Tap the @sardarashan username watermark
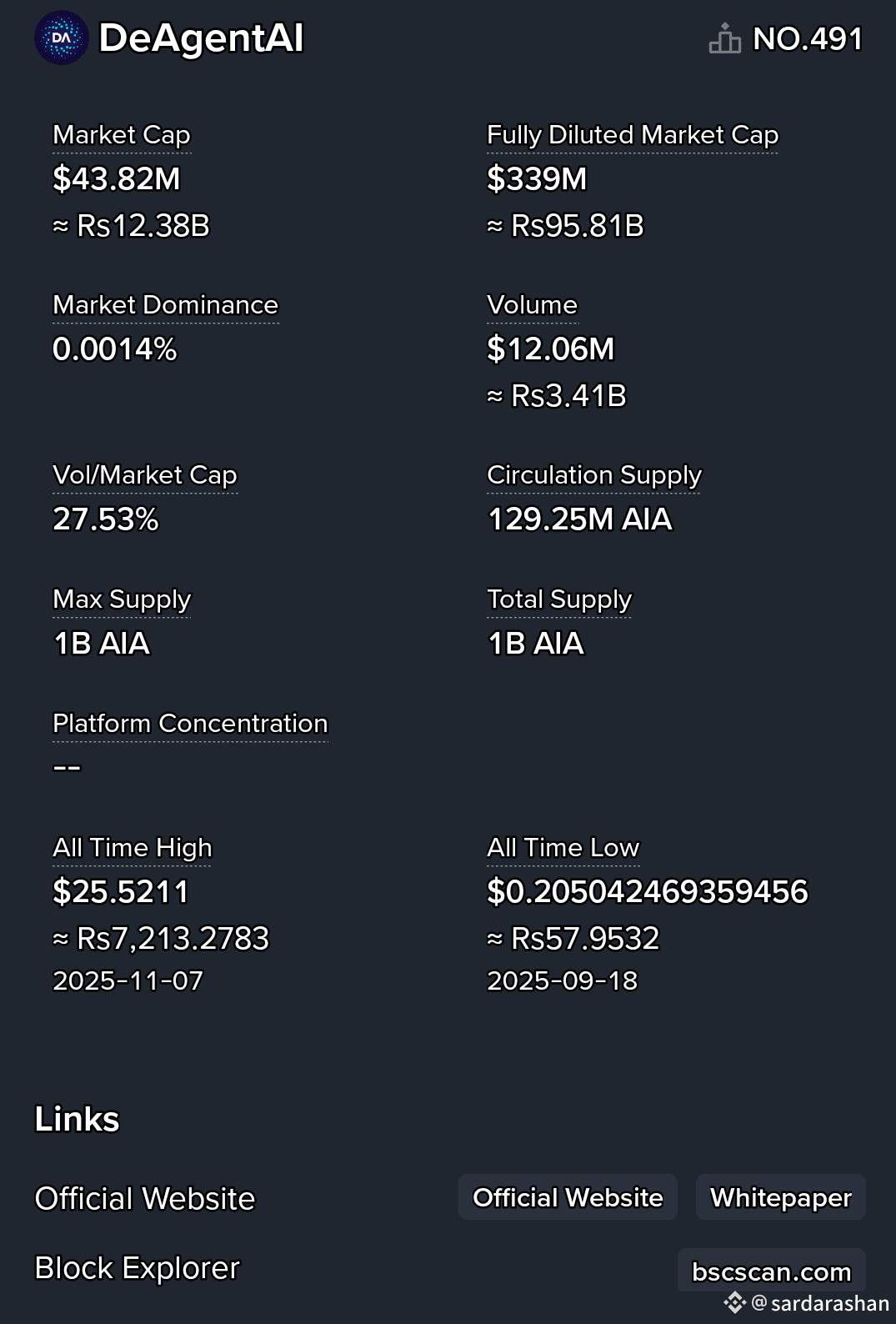This screenshot has height=1324, width=896. (821, 1303)
